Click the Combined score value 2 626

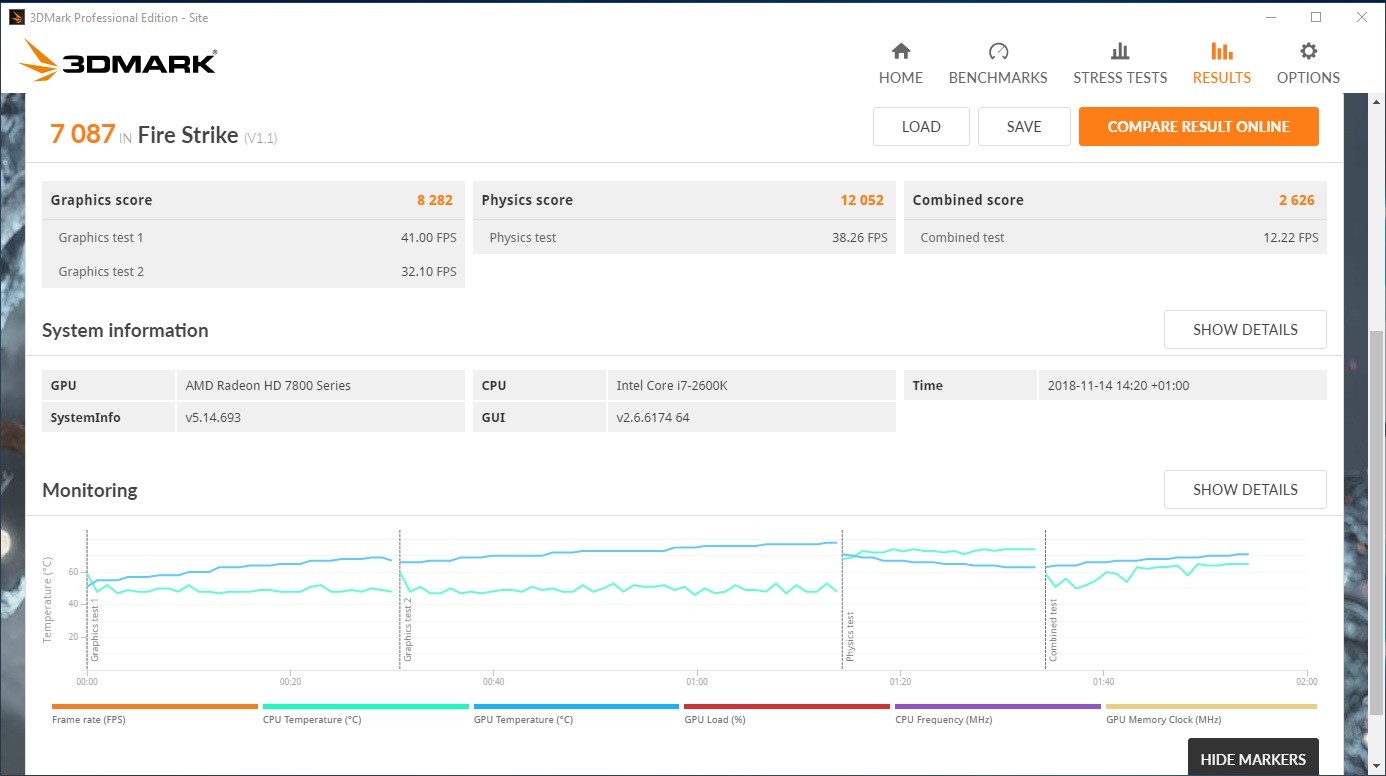1297,200
